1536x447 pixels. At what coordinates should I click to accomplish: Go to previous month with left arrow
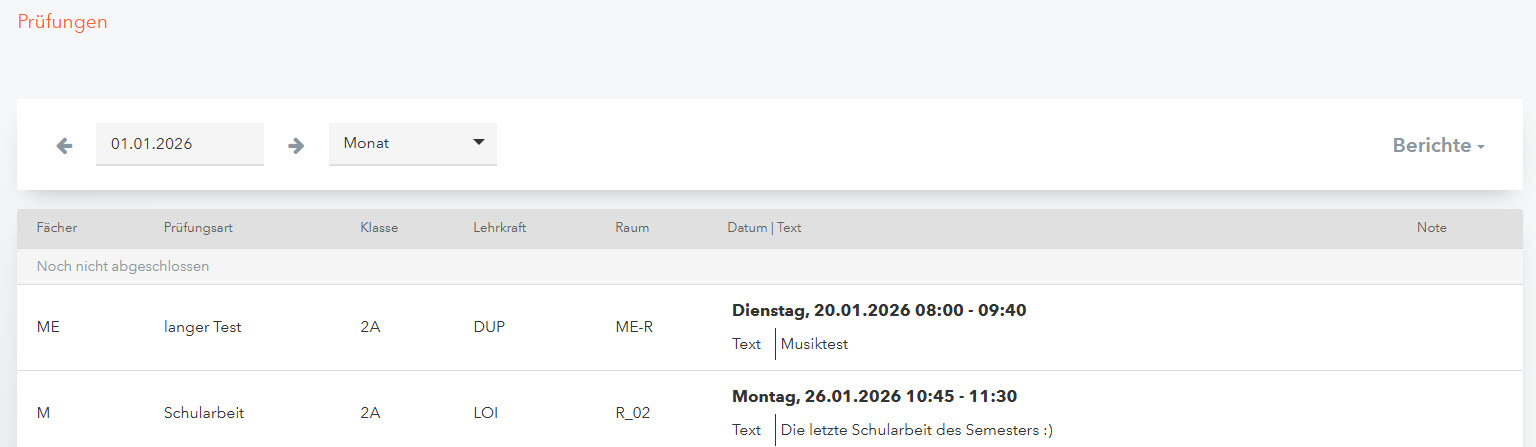coord(65,145)
